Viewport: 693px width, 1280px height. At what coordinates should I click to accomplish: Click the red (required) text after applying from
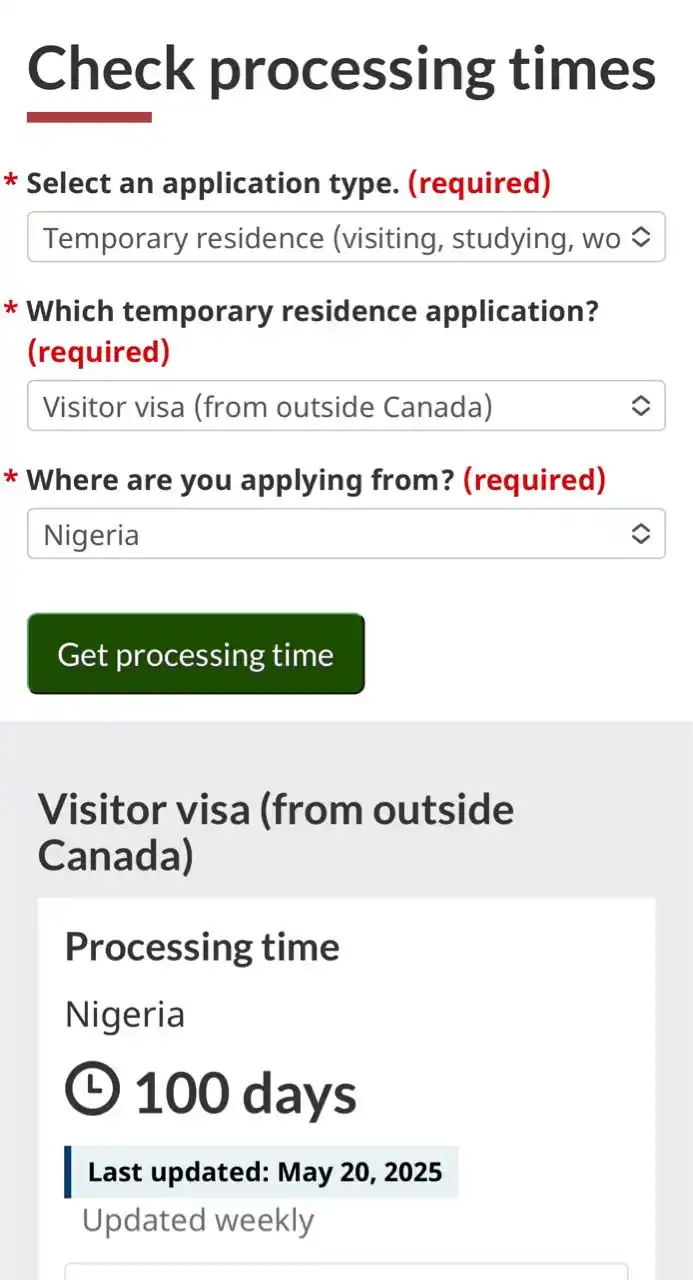534,480
